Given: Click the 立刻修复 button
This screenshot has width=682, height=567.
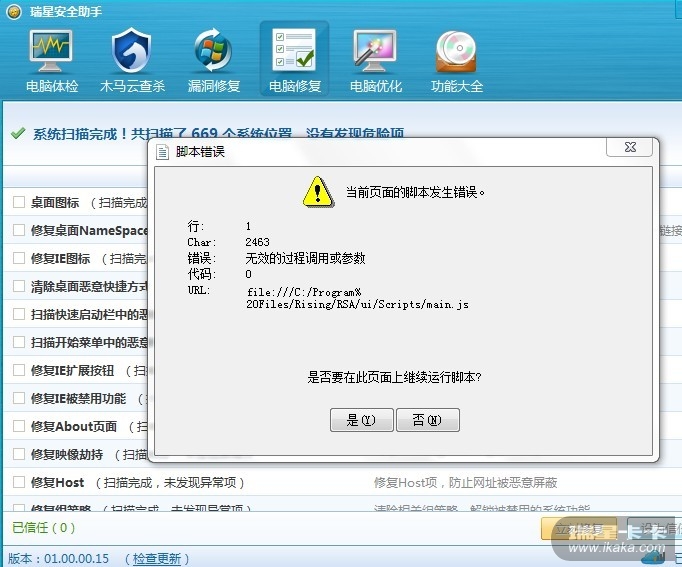Looking at the screenshot, I should pos(578,529).
